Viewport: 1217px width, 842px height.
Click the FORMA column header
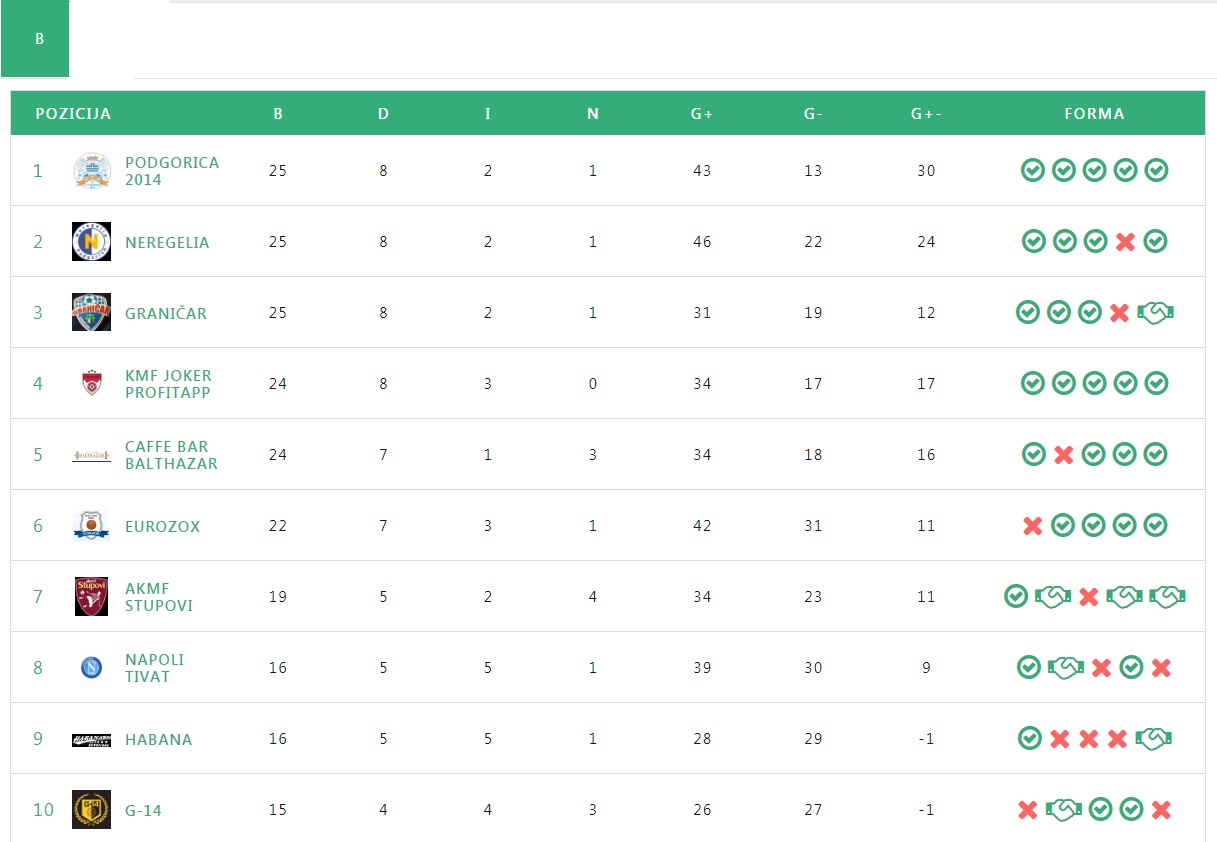pyautogui.click(x=1094, y=114)
